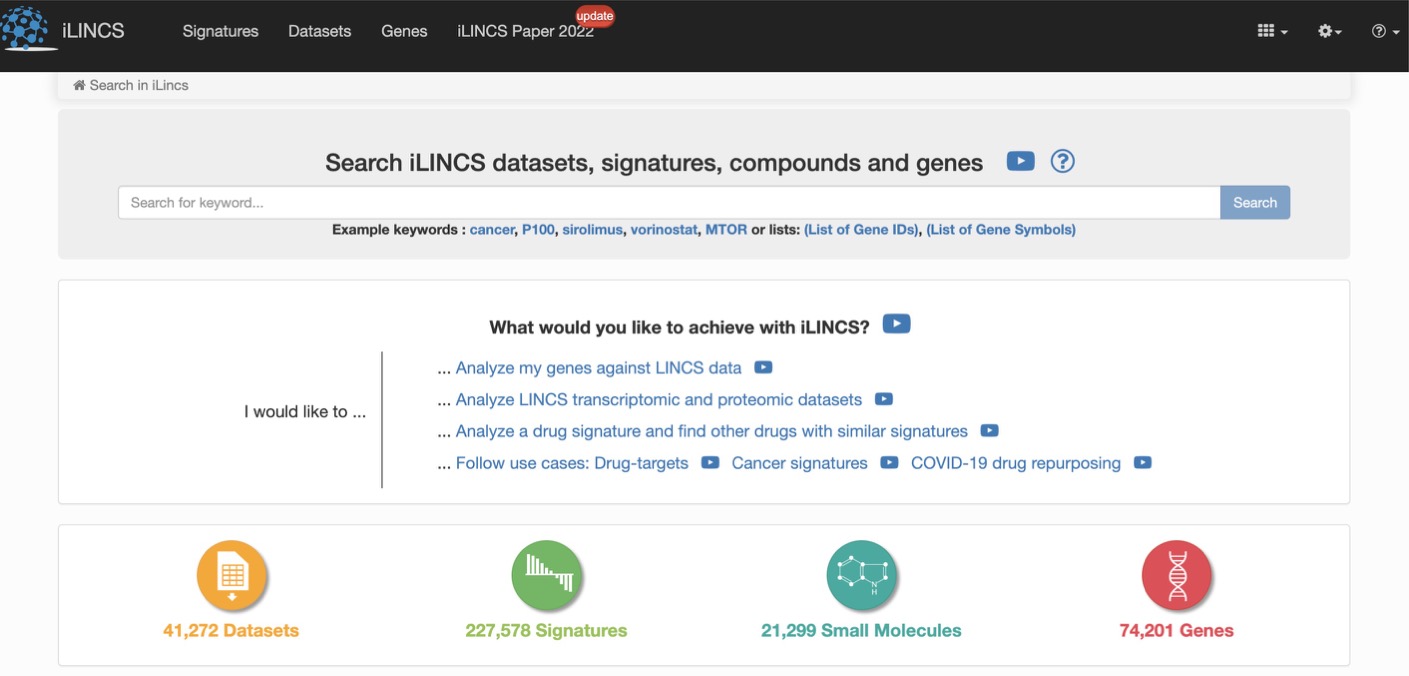Play video beside the Drug-targets use case

tap(710, 462)
